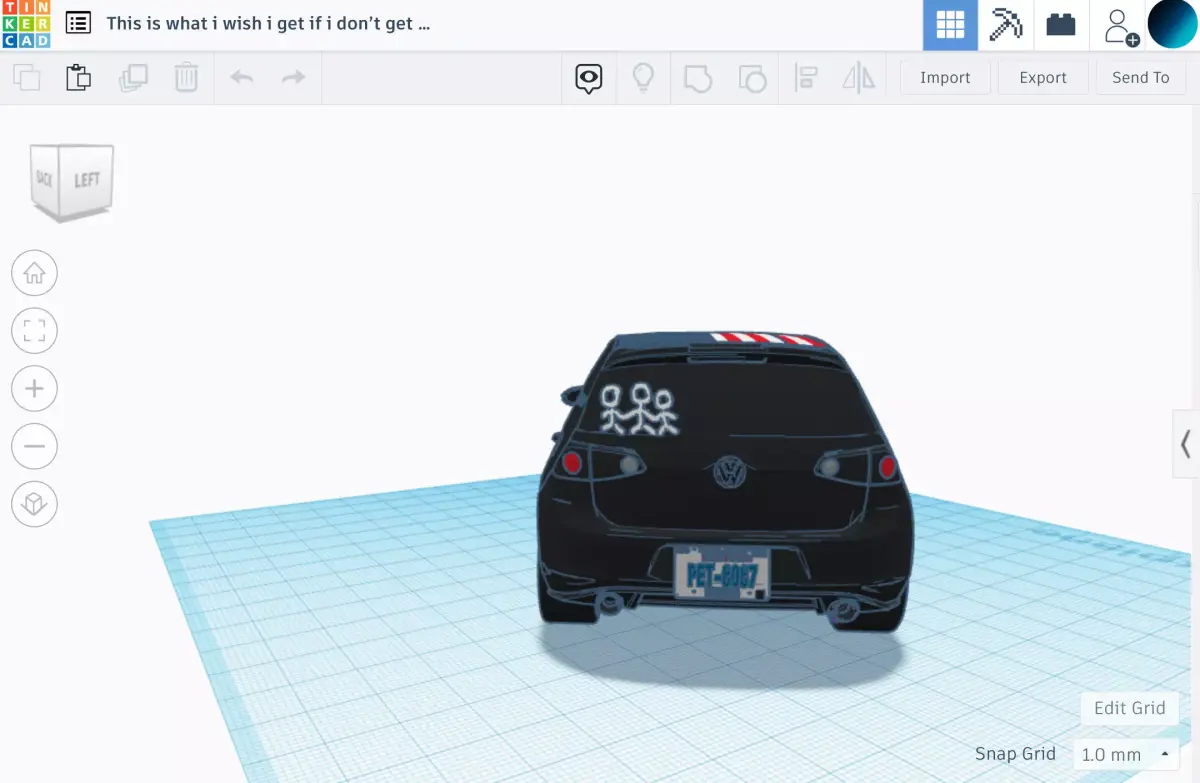
Task: Click the BACK face of view cube
Action: [x=45, y=179]
